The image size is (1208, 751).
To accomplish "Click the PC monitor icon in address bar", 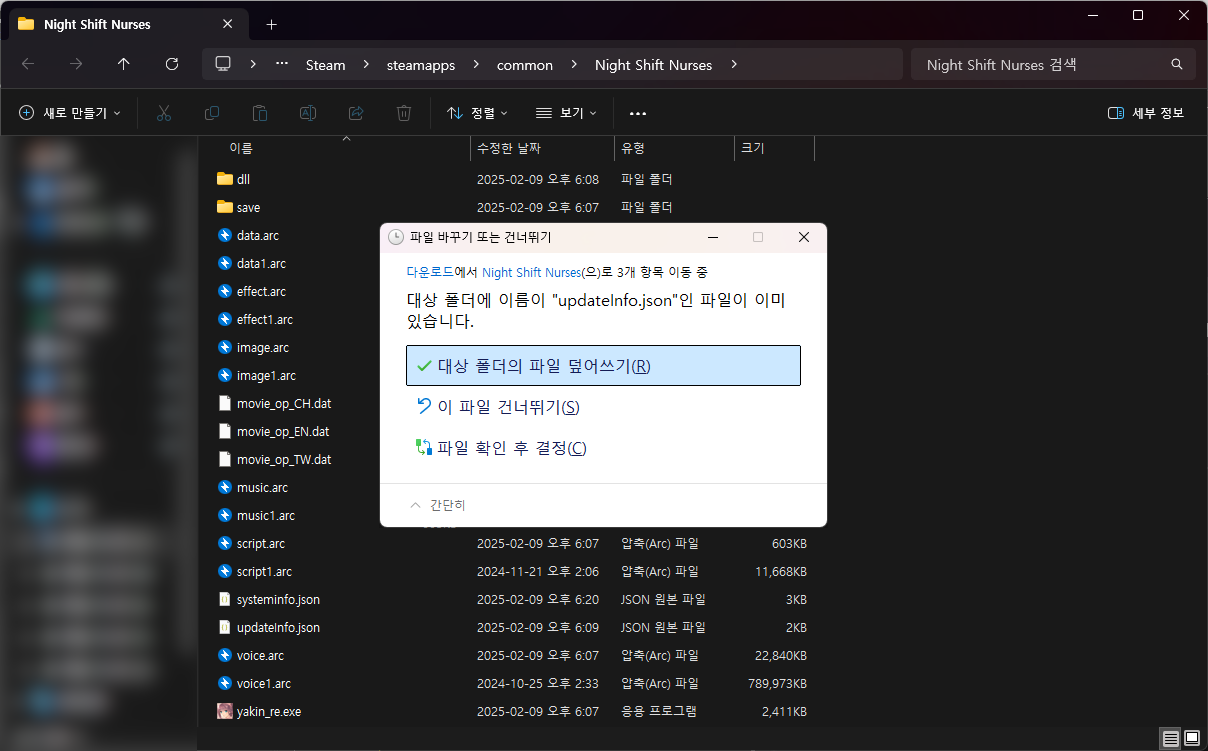I will [x=223, y=64].
